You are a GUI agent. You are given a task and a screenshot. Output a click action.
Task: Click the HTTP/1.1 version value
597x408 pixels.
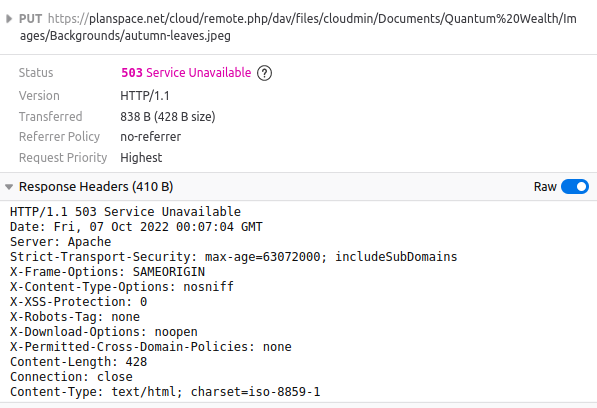click(x=145, y=96)
